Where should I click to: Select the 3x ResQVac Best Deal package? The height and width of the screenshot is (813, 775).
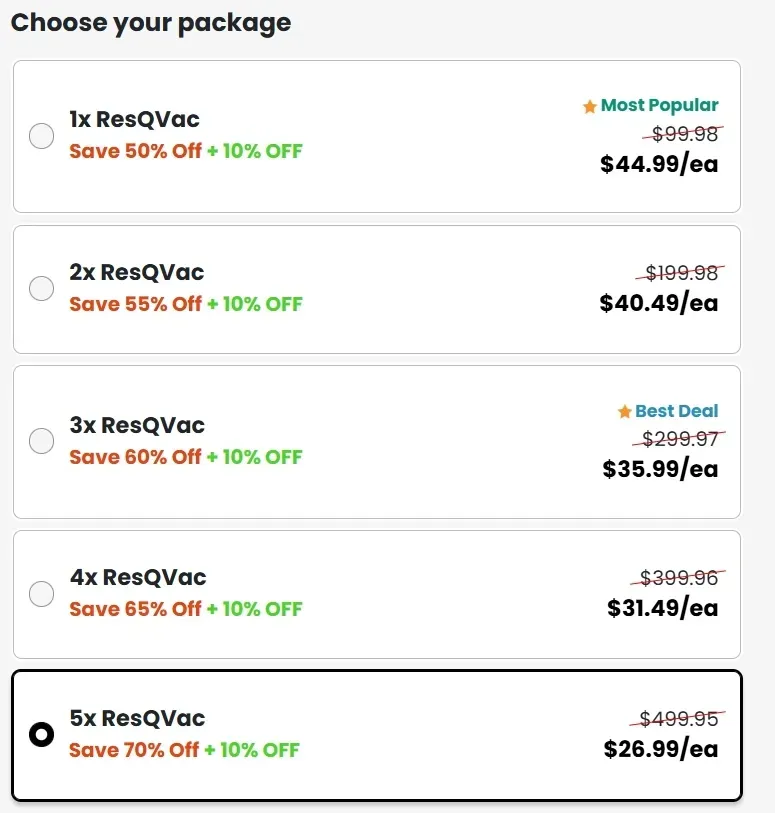(x=41, y=440)
